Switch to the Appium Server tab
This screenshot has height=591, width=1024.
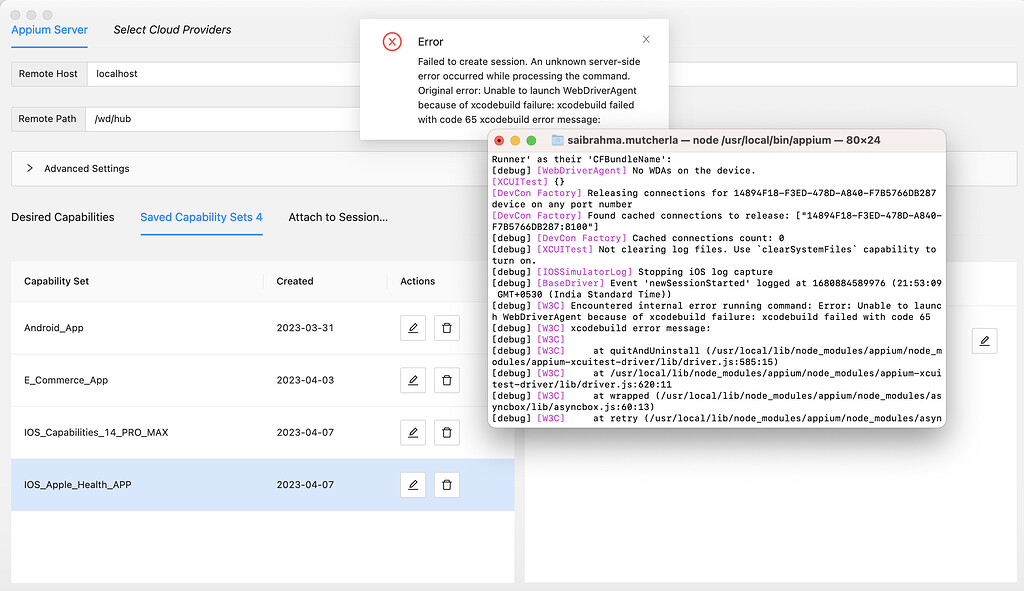[x=49, y=31]
